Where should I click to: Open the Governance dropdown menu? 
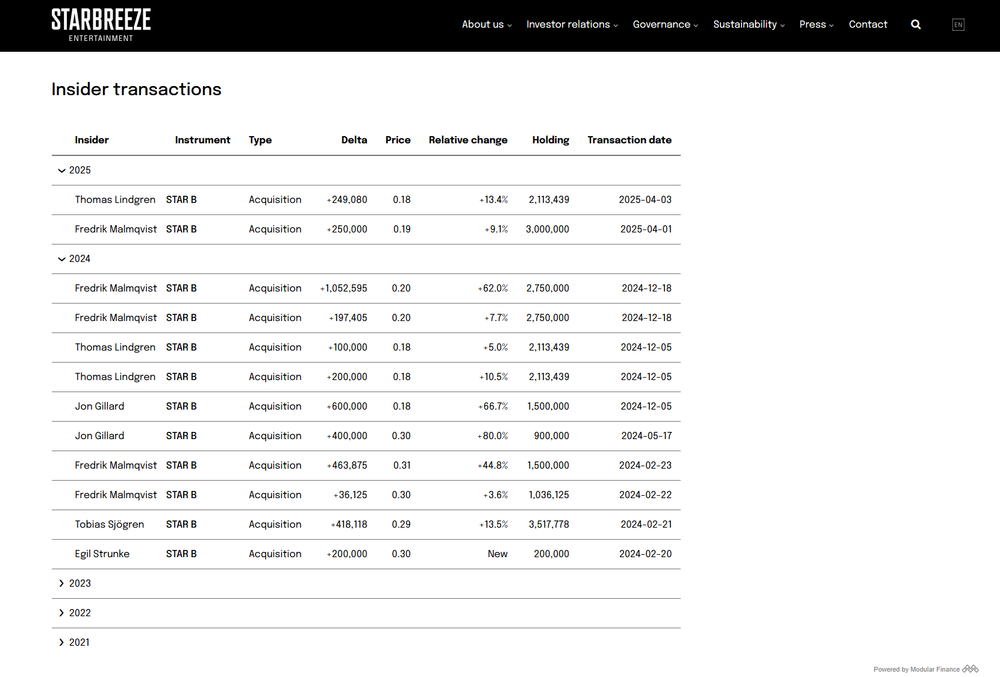pyautogui.click(x=665, y=24)
